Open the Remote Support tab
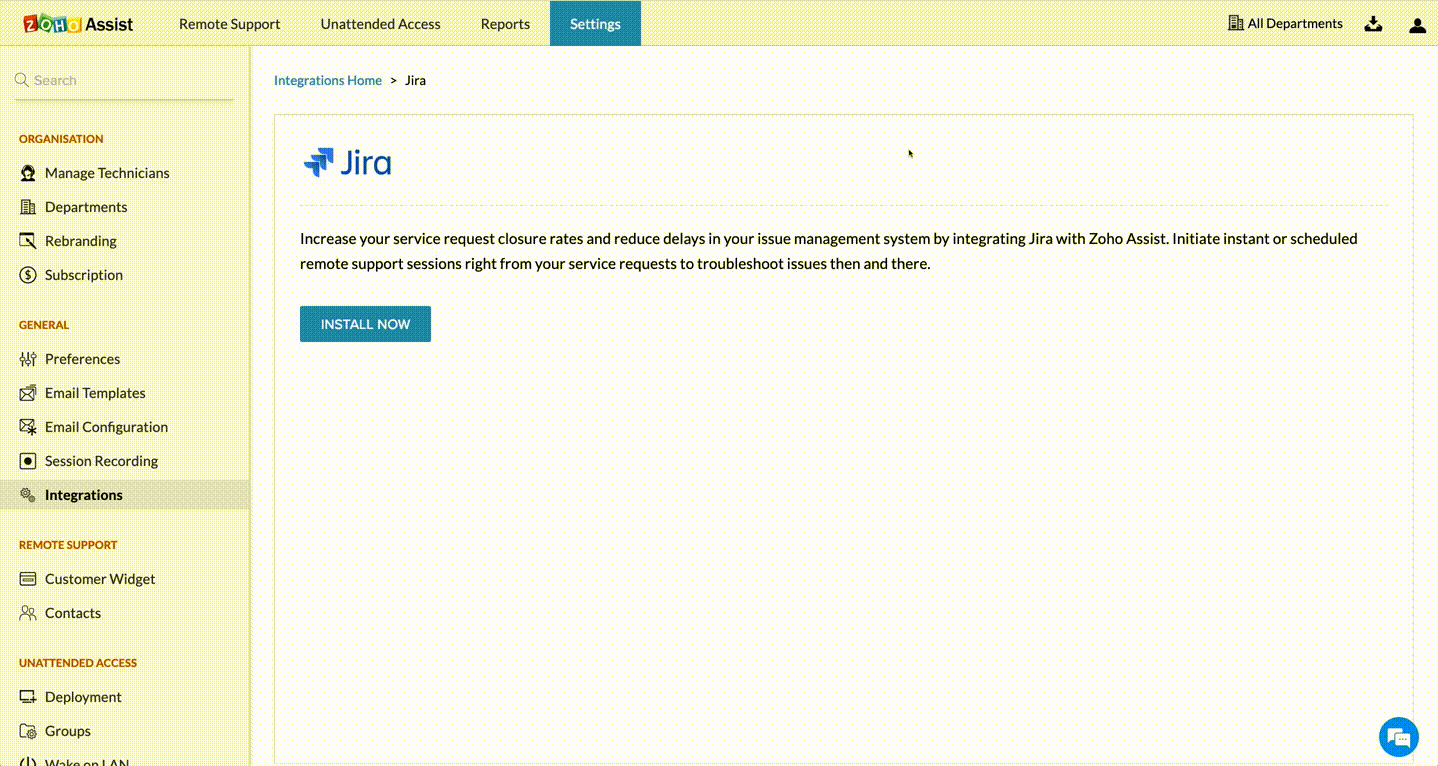This screenshot has width=1438, height=766. coord(229,23)
